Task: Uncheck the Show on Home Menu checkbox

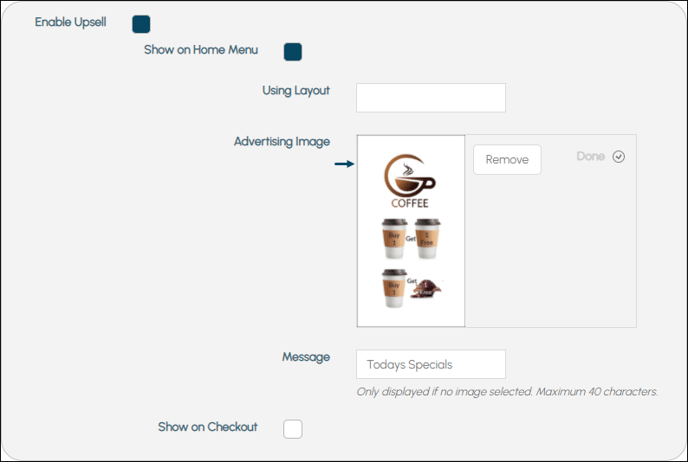Action: pyautogui.click(x=293, y=52)
